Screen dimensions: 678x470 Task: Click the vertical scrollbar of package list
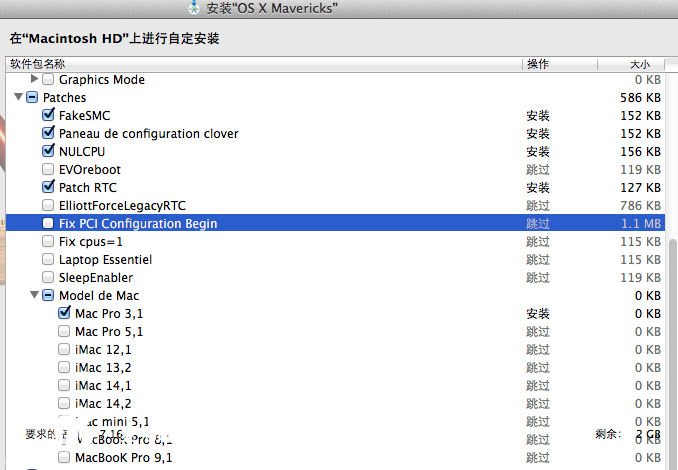tap(672, 300)
